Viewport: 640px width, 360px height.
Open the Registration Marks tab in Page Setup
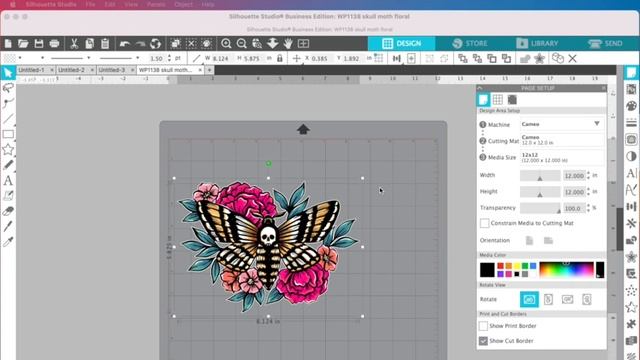tap(512, 100)
